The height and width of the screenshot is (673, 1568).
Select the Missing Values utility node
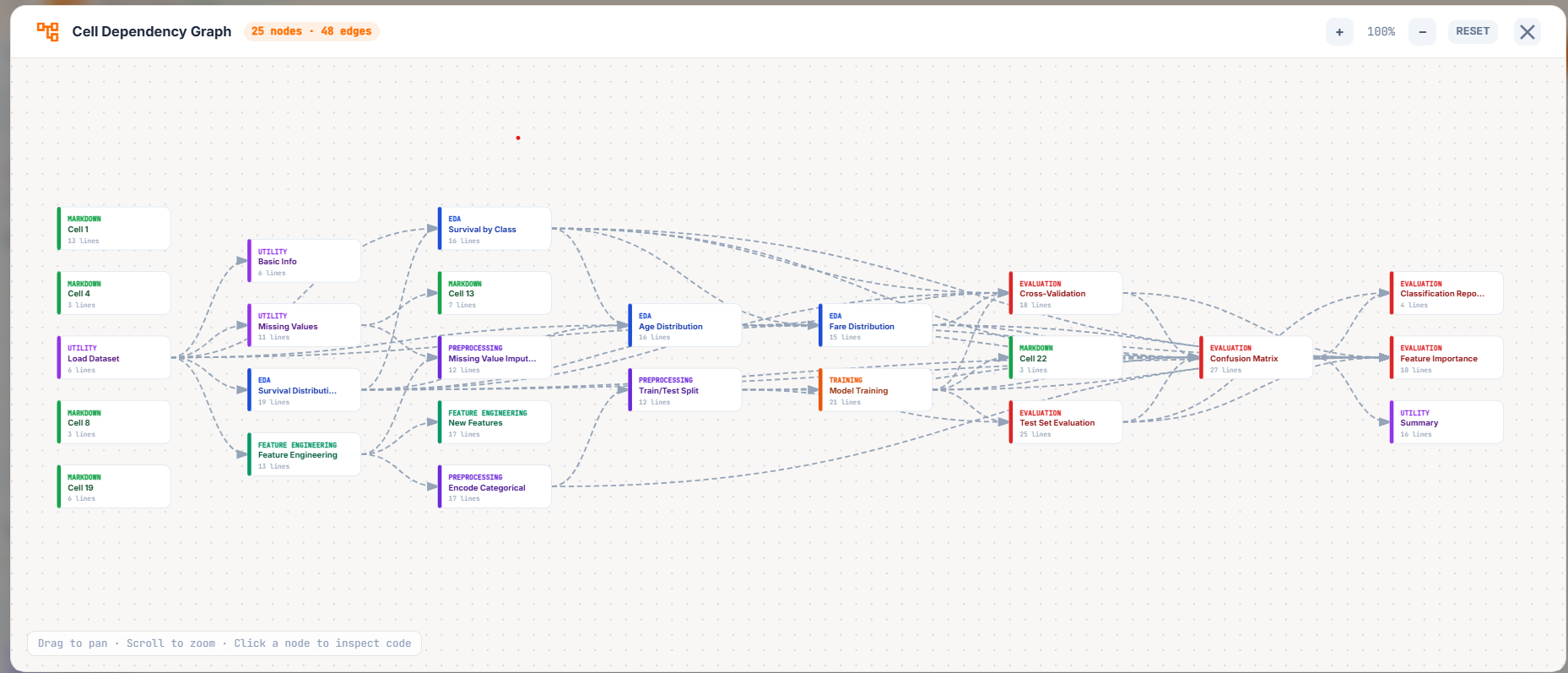click(305, 326)
